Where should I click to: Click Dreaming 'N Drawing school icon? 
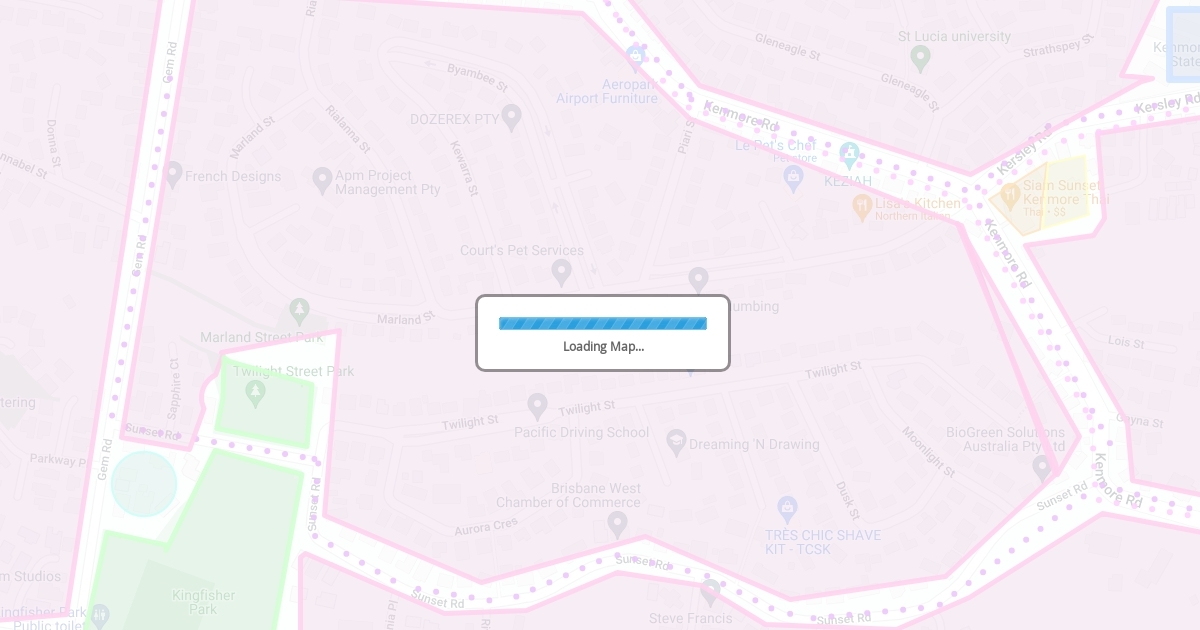click(676, 442)
